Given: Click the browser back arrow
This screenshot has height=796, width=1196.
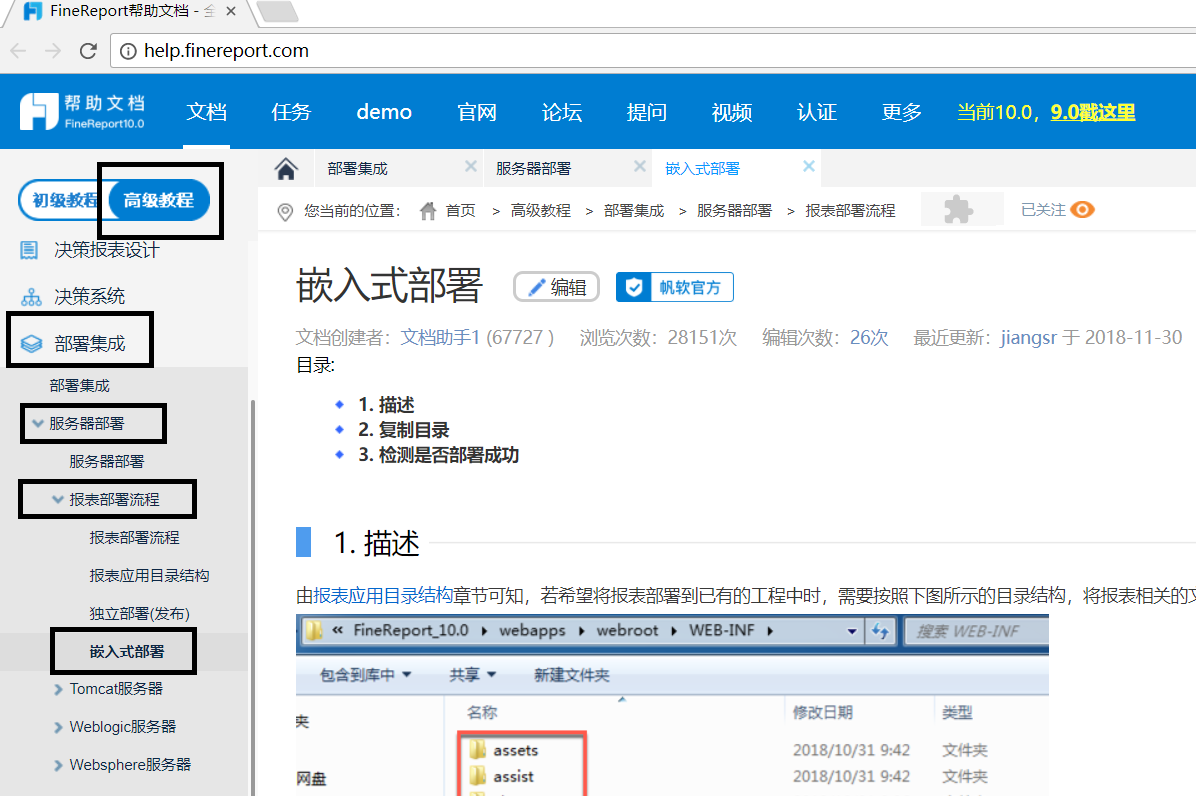Looking at the screenshot, I should 18,51.
